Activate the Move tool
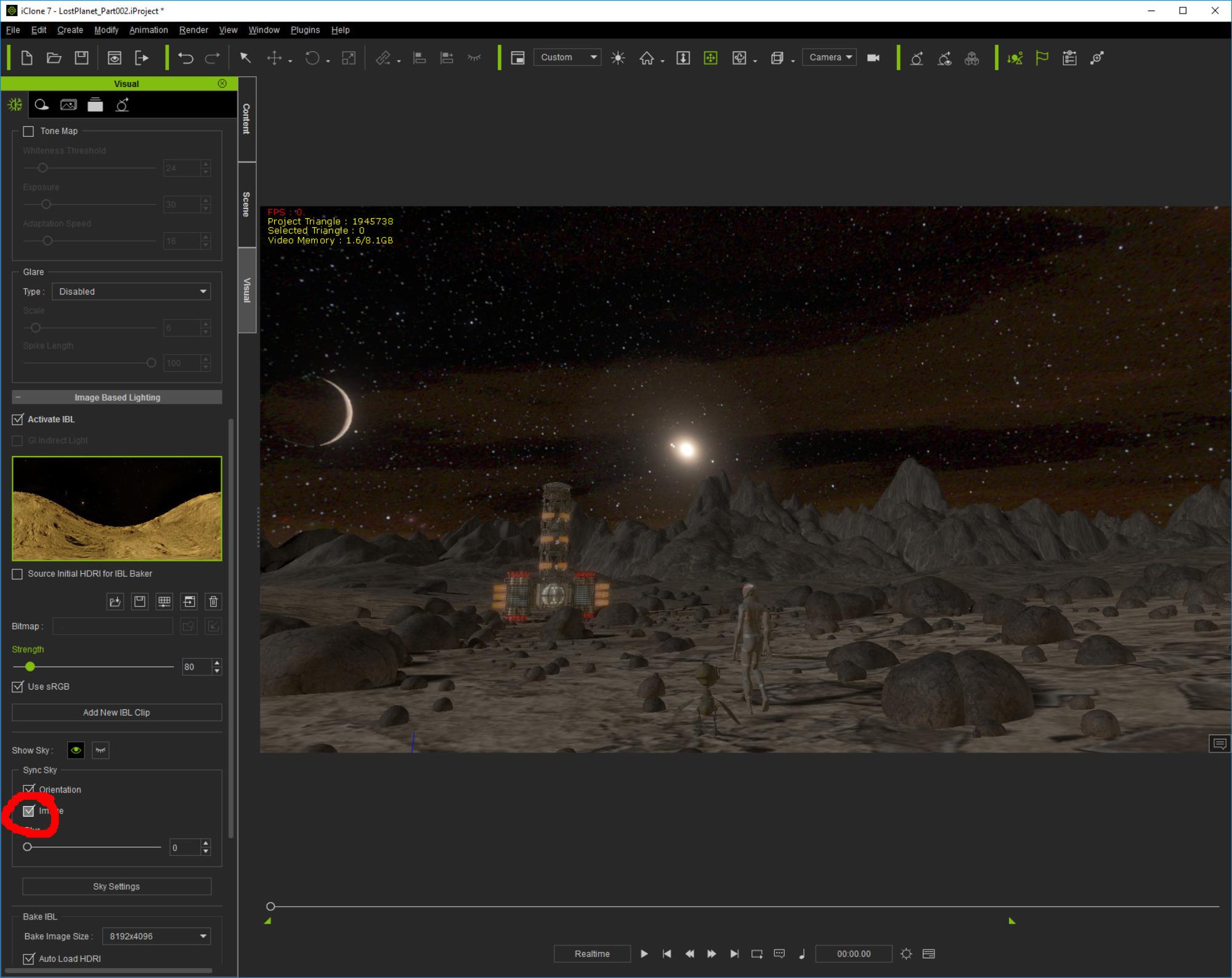Image resolution: width=1232 pixels, height=978 pixels. click(274, 58)
